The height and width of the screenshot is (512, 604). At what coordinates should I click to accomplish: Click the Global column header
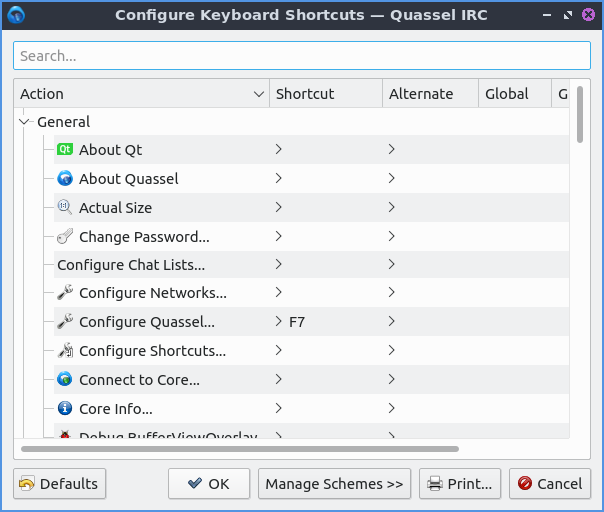(x=514, y=94)
